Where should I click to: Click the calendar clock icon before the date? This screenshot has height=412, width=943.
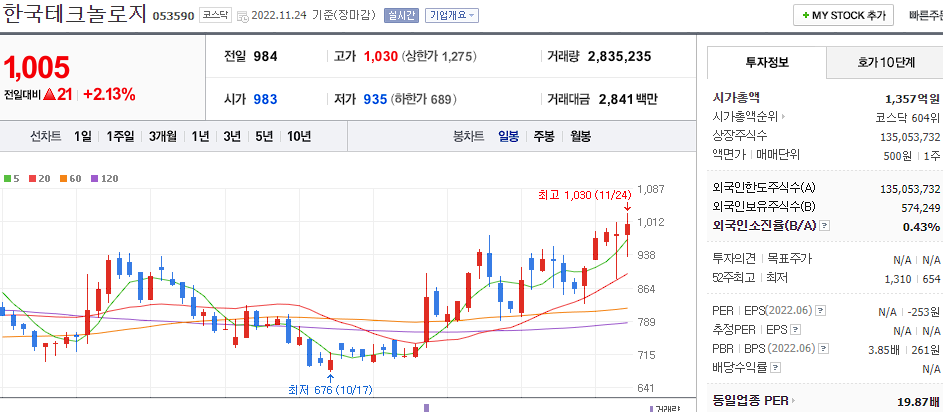coord(242,16)
